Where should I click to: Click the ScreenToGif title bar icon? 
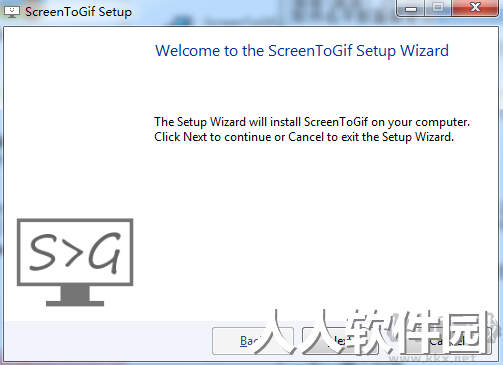pos(12,12)
